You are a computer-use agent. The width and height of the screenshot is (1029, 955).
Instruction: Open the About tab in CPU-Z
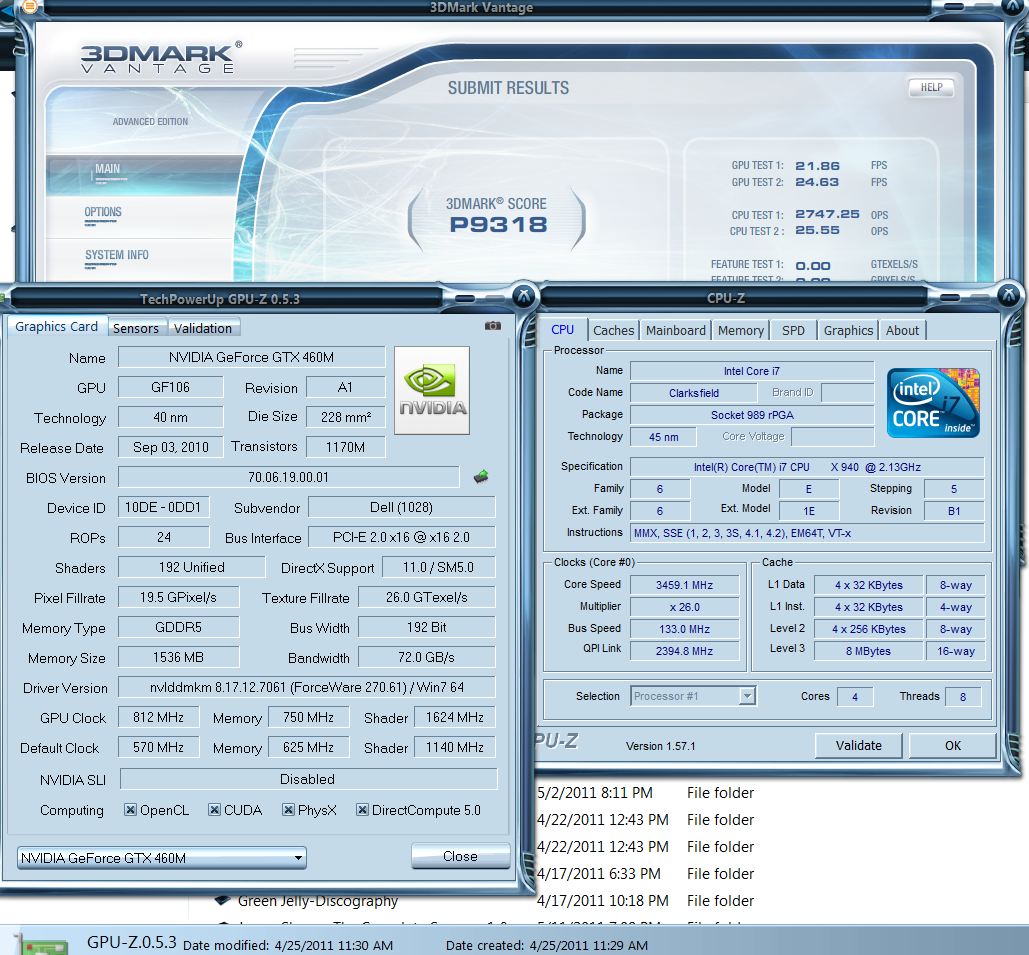(x=902, y=330)
